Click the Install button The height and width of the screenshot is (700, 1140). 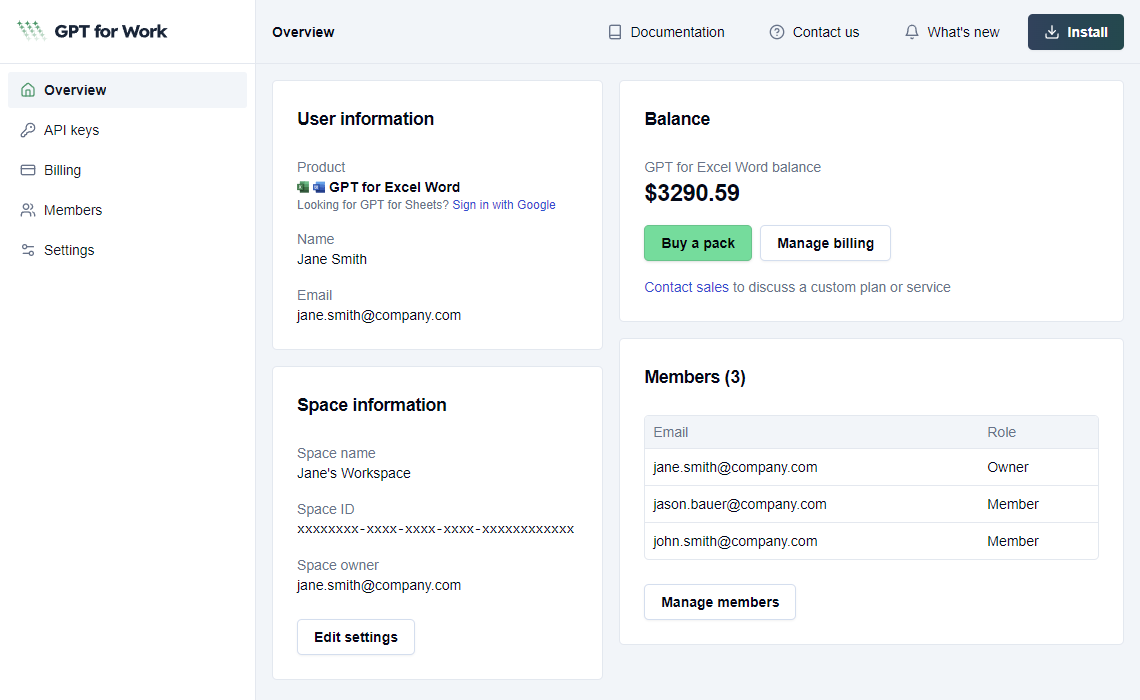click(x=1075, y=32)
